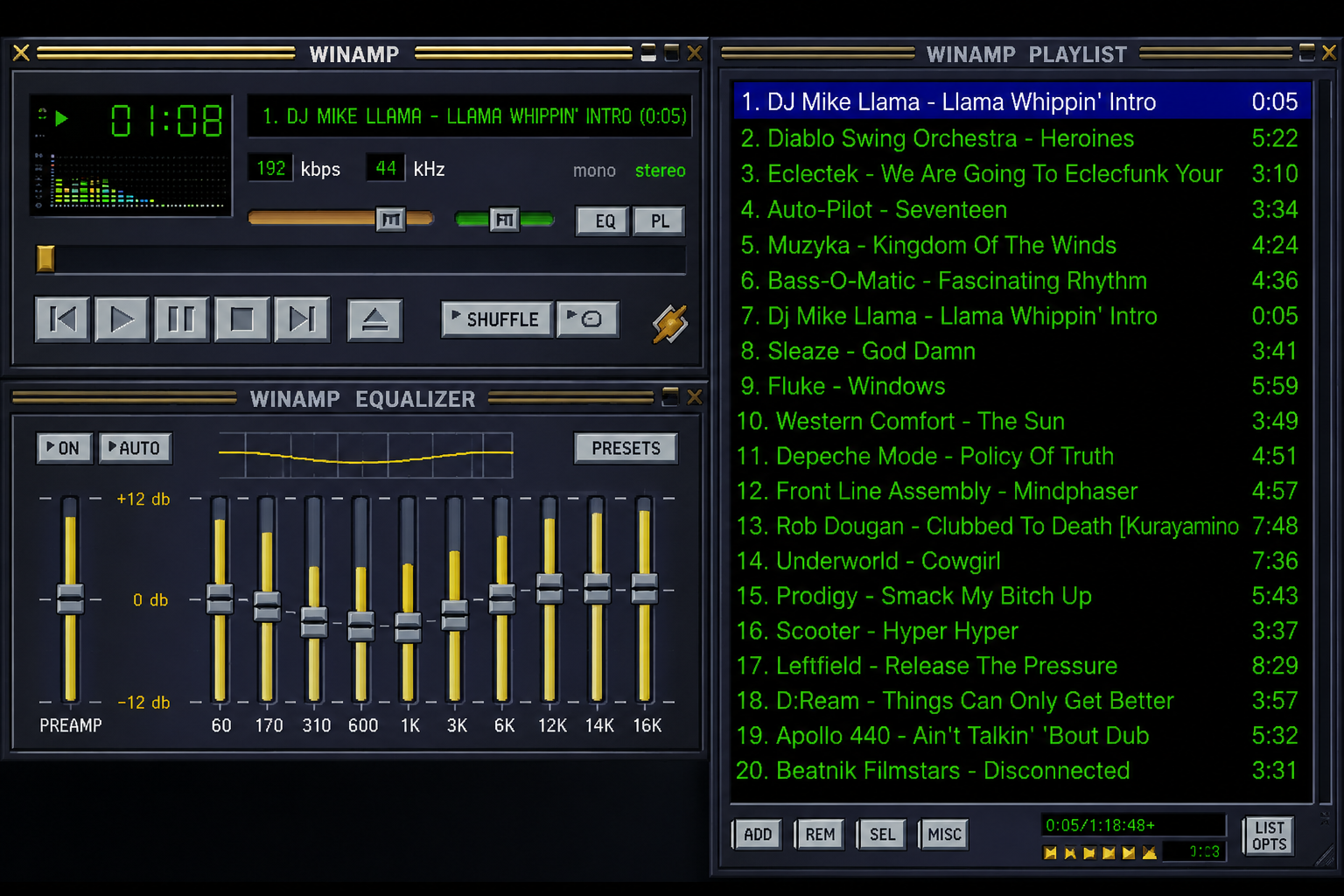Click the mini eject button in playlist footer
The height and width of the screenshot is (896, 1344).
pos(1149,852)
